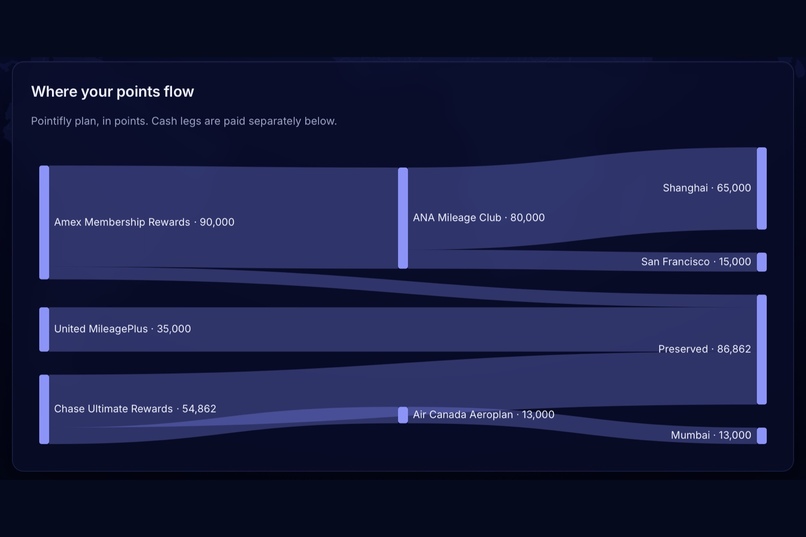Click the United MileagePlus node bar

tap(44, 329)
